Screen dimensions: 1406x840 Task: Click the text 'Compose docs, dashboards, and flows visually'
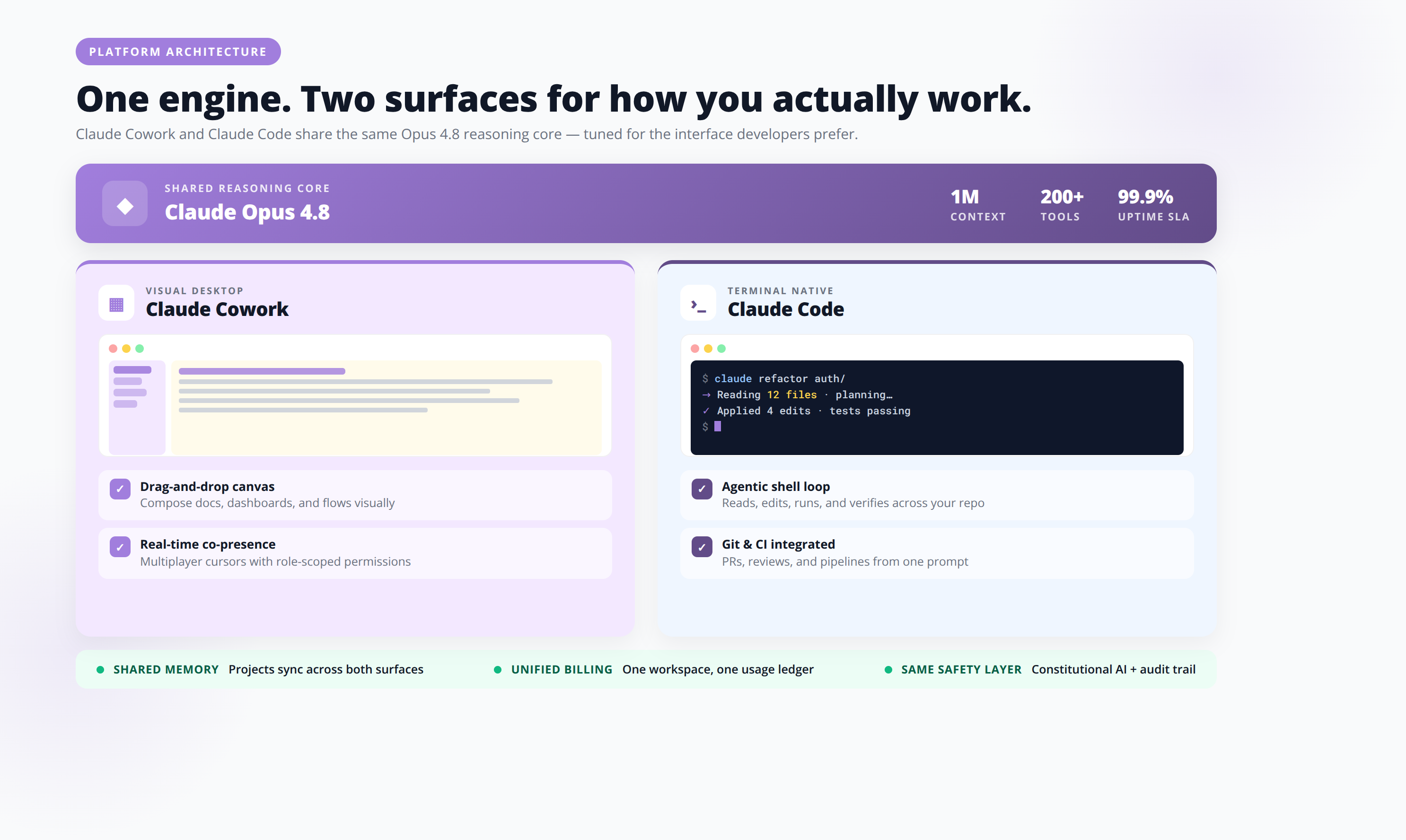(x=267, y=503)
